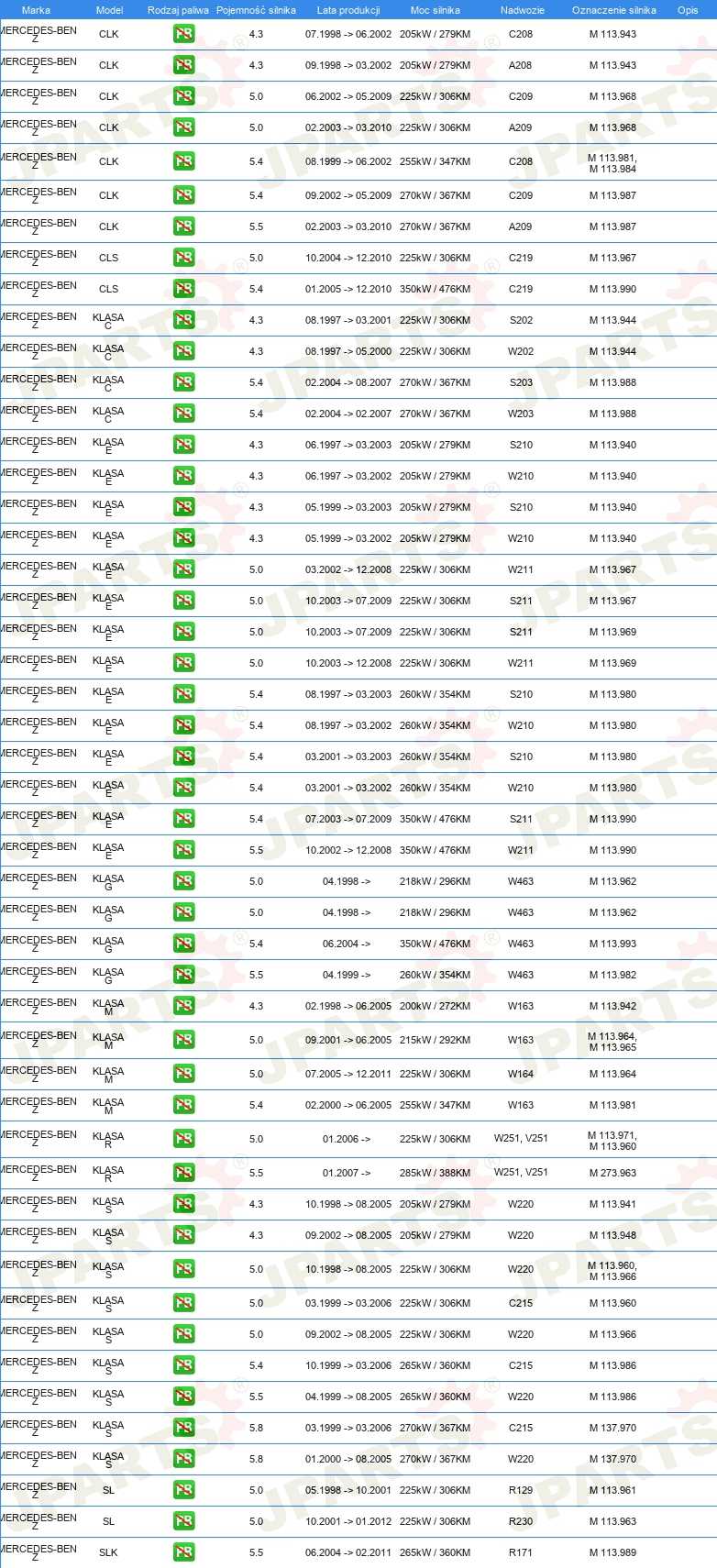This screenshot has width=717, height=1568.
Task: Click petrol icon in KLASA S 5.4 C215 row
Action: coord(183,1365)
